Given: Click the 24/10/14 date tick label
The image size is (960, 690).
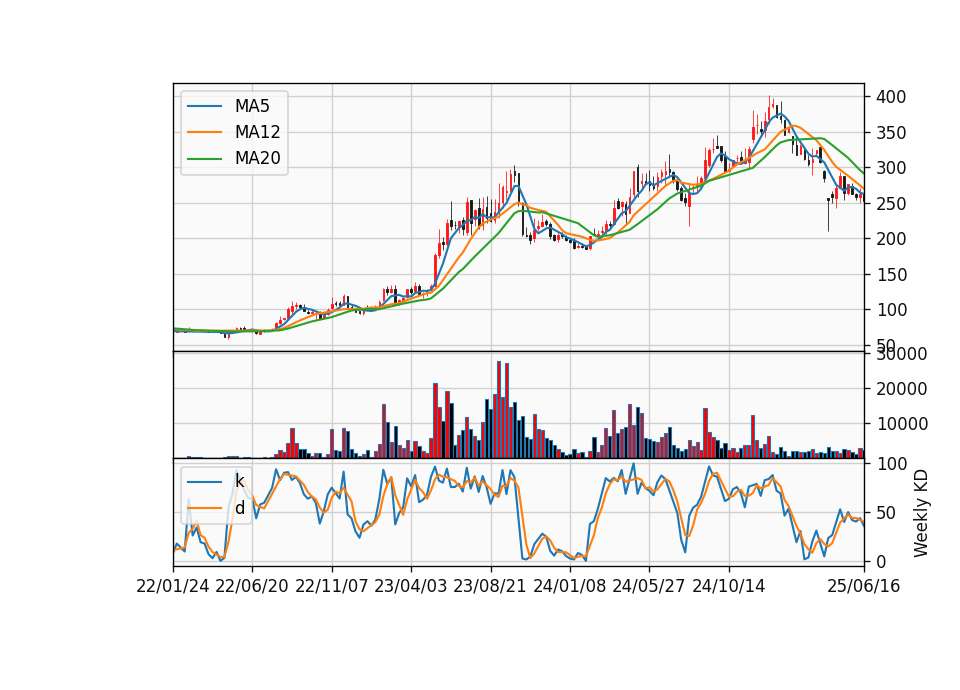Looking at the screenshot, I should point(729,587).
